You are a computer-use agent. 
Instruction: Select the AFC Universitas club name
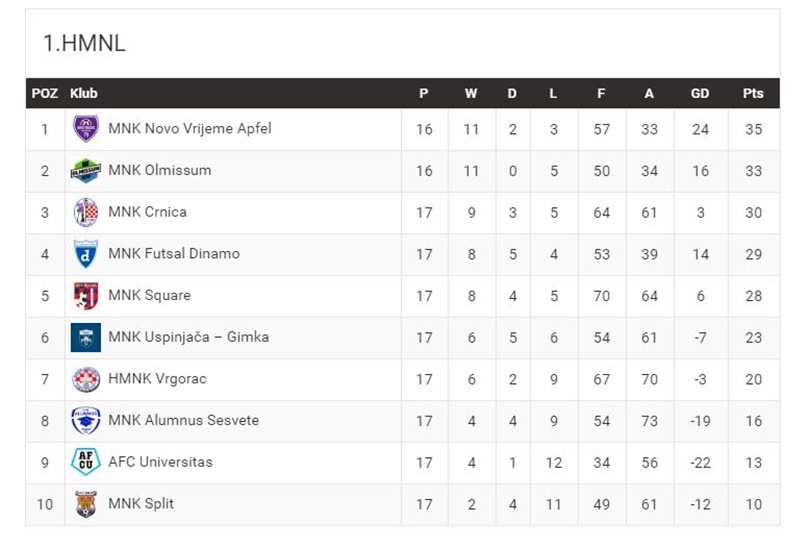point(161,462)
